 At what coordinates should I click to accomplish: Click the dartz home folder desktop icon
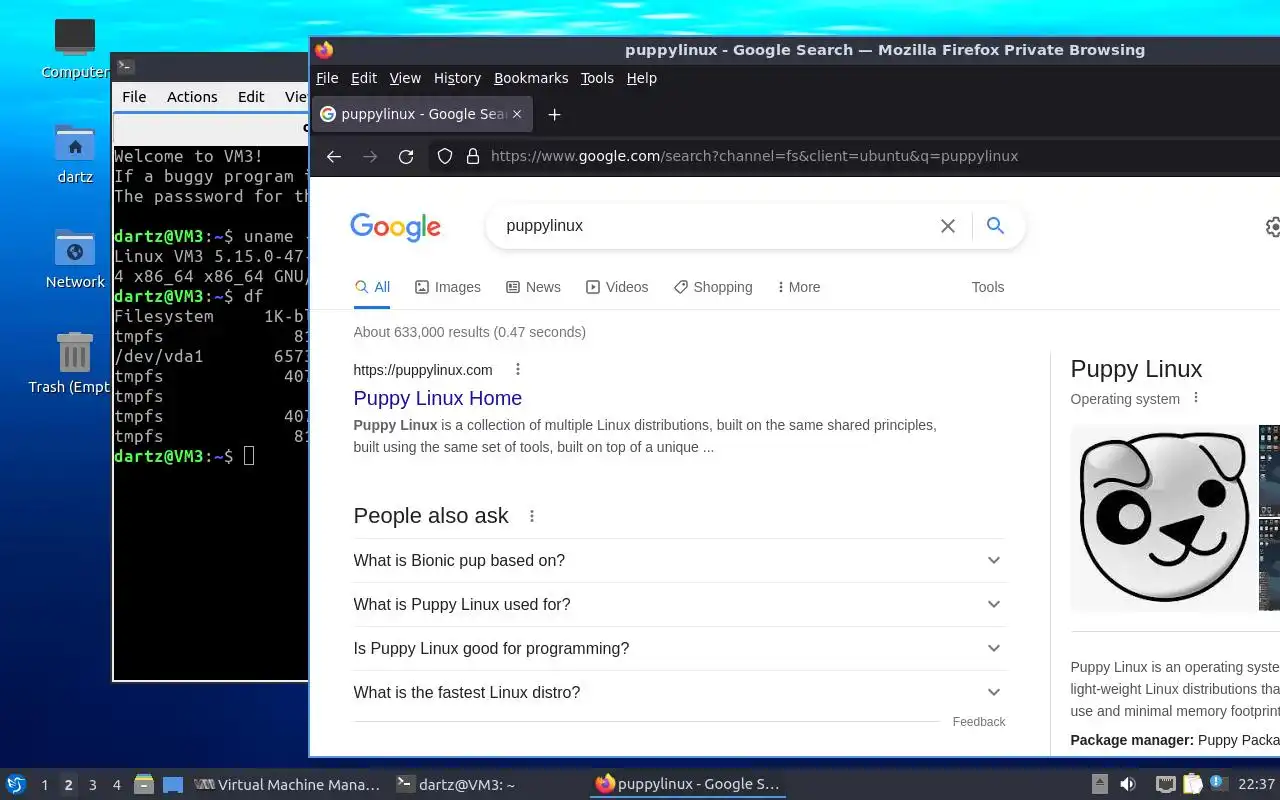(x=75, y=154)
